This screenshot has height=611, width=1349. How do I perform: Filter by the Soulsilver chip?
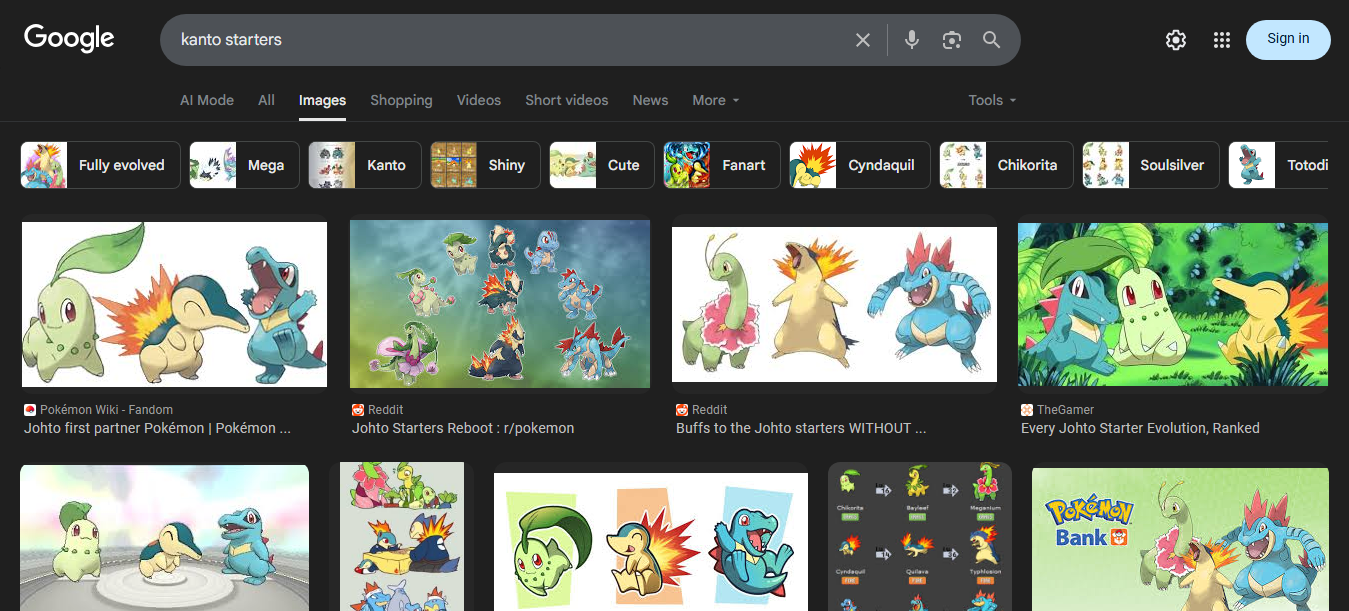pos(1151,165)
